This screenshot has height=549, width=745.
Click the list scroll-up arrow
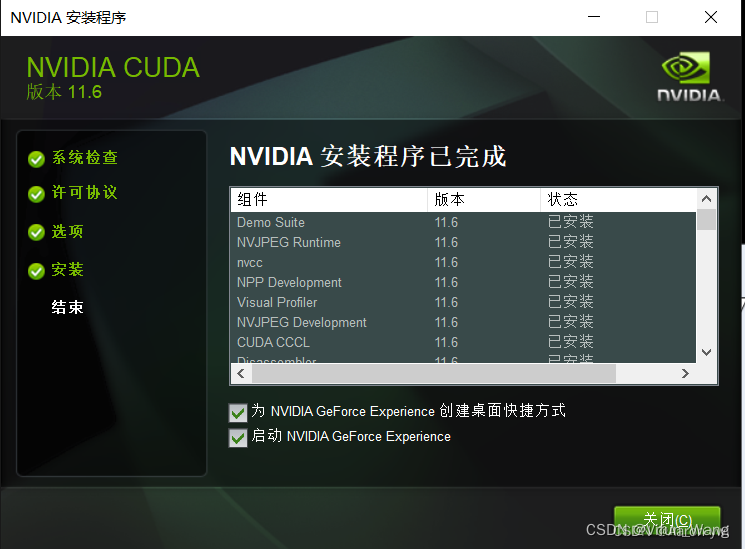[707, 199]
